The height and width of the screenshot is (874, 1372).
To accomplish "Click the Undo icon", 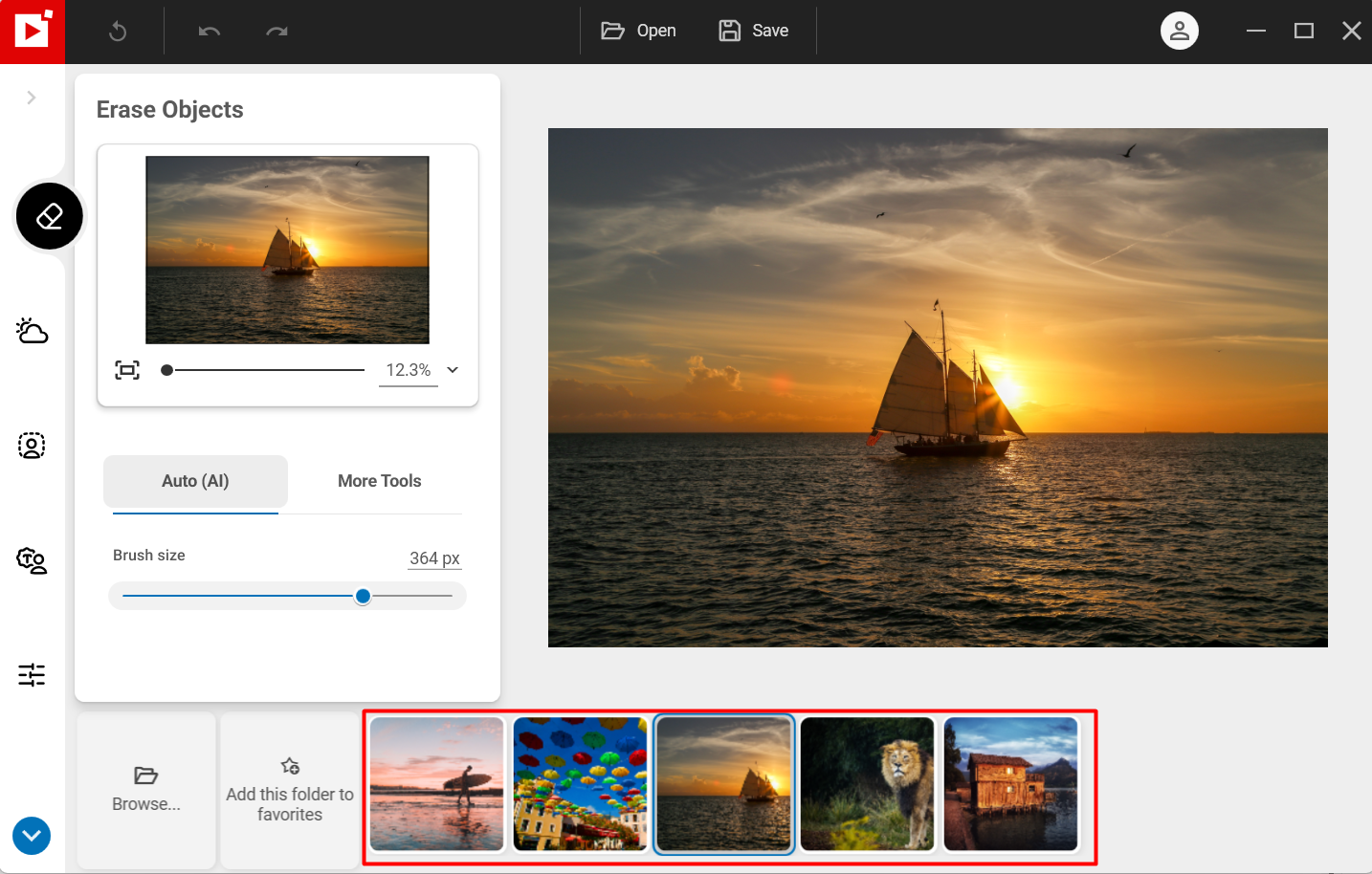I will click(x=211, y=31).
